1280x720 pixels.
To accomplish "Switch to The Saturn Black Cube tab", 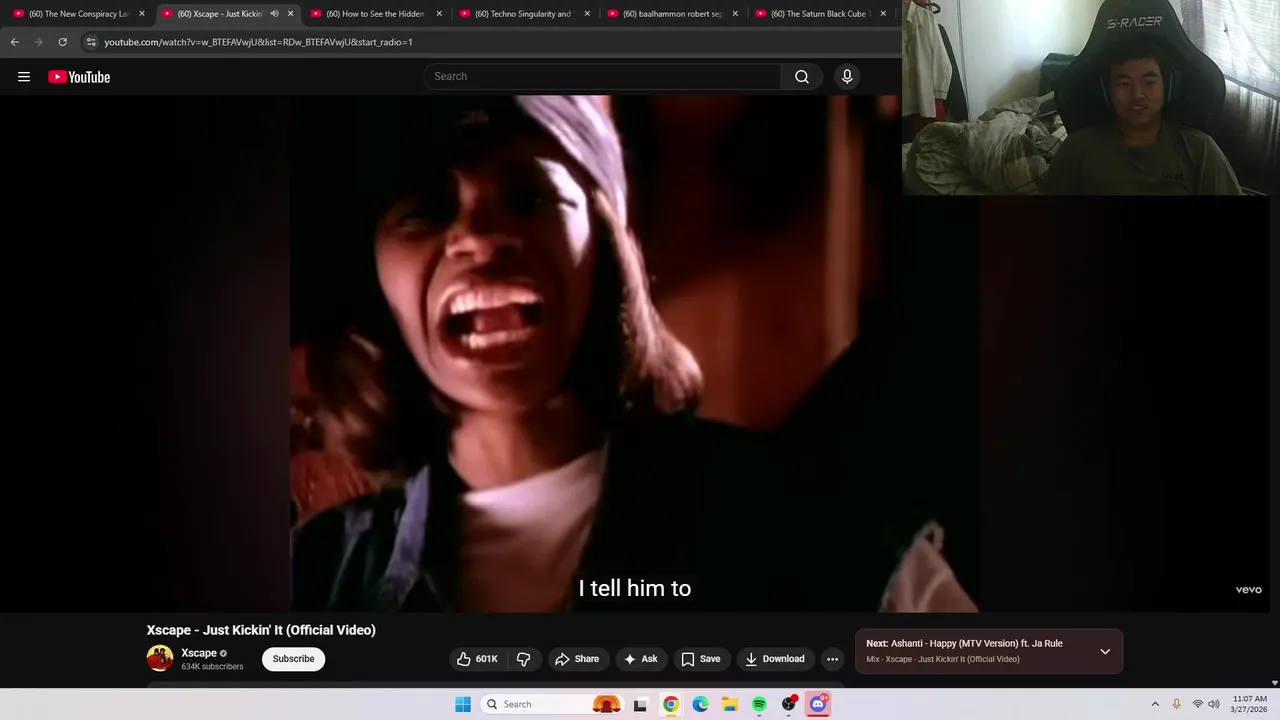I will click(x=820, y=14).
